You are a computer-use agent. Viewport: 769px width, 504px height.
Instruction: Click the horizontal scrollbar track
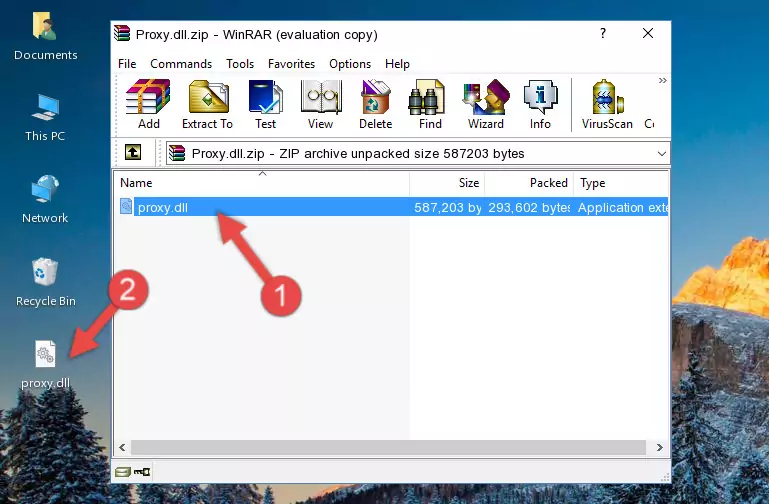click(388, 447)
